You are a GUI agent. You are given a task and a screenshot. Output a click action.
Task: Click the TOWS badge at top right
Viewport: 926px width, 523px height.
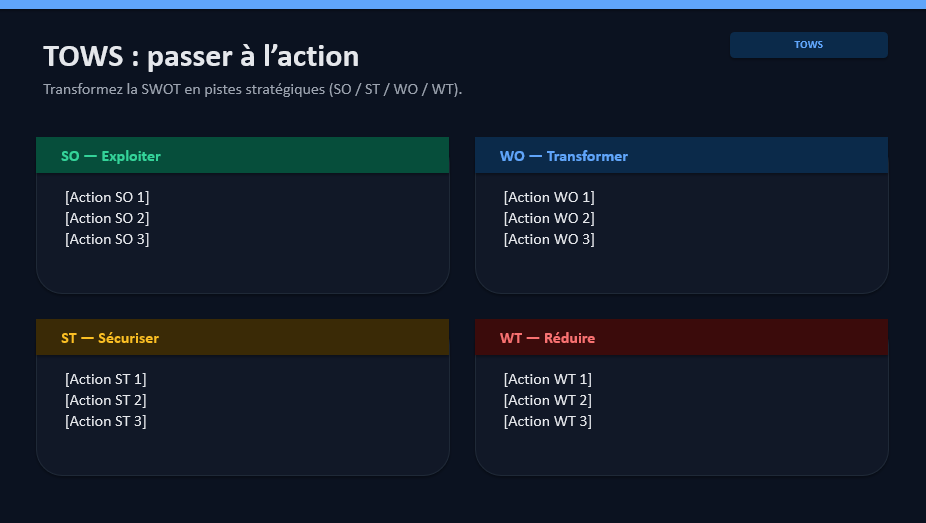point(808,45)
